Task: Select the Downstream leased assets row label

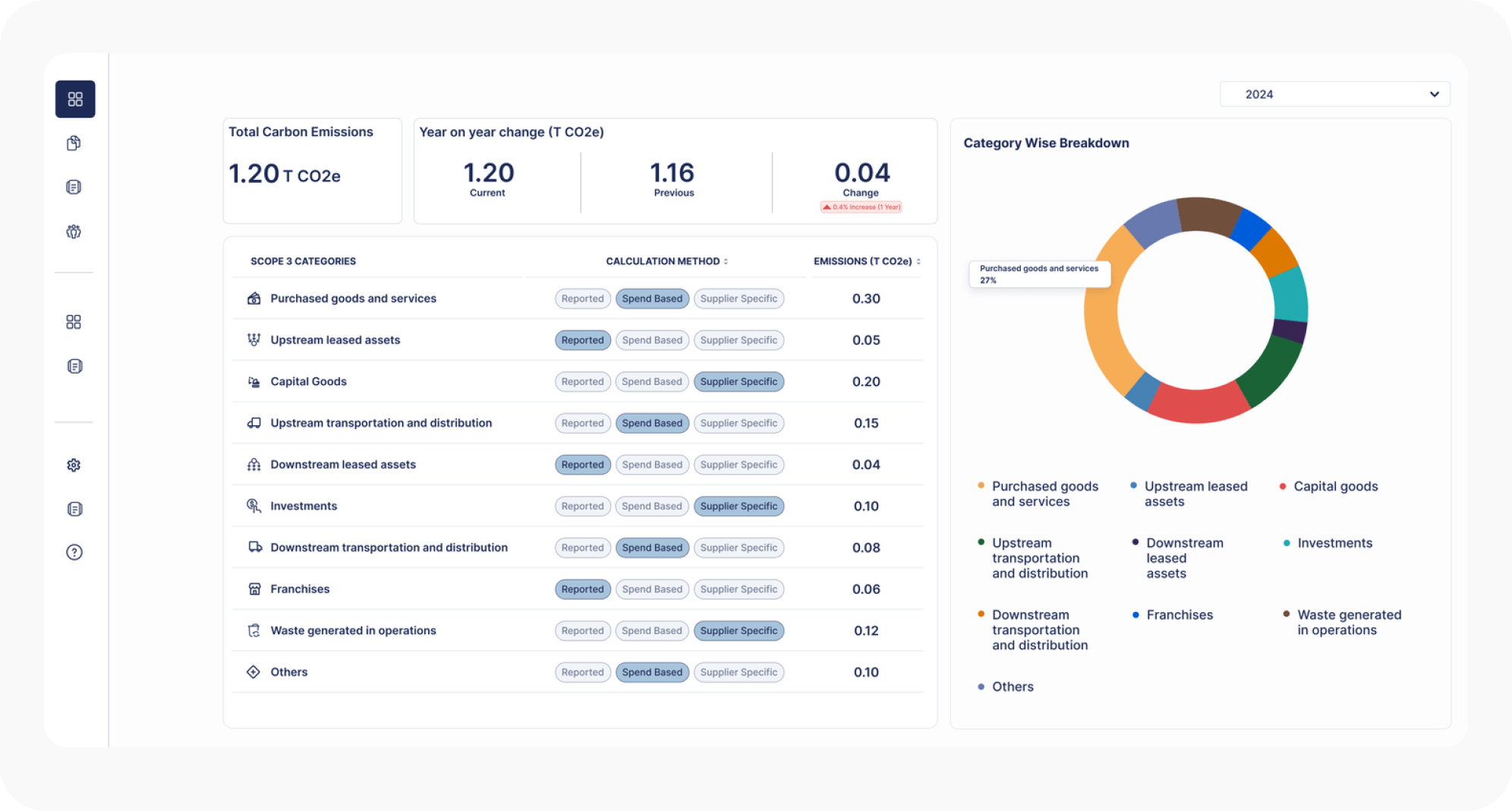Action: 343,465
